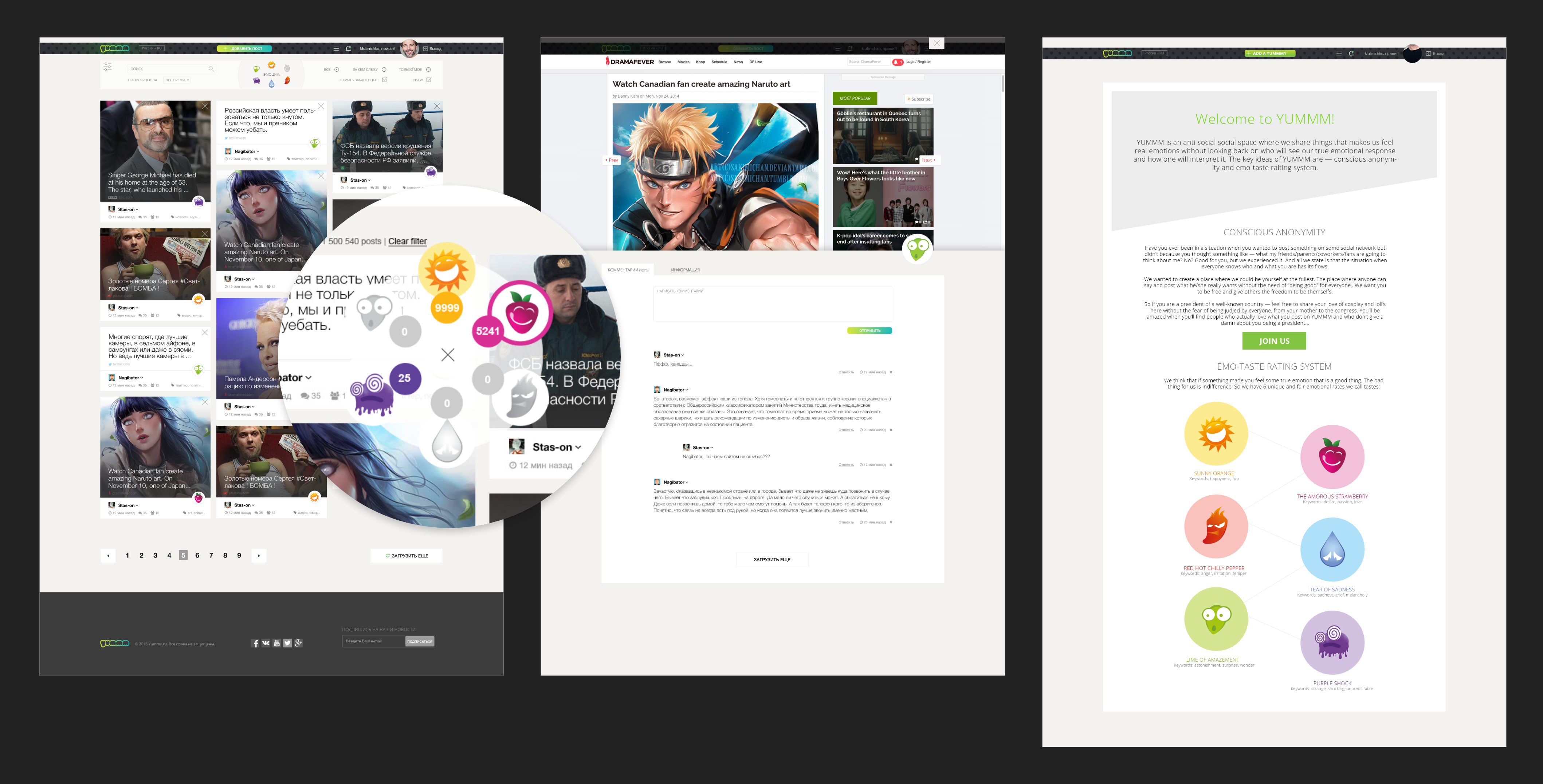
Task: Click LIME OF AMAZEMENT icon on welcome page
Action: pos(1216,619)
